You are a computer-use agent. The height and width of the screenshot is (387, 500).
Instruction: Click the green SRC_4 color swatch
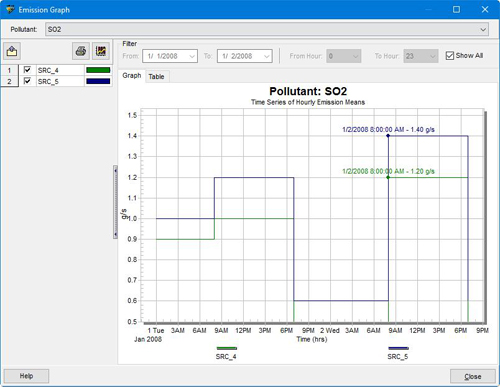click(98, 70)
